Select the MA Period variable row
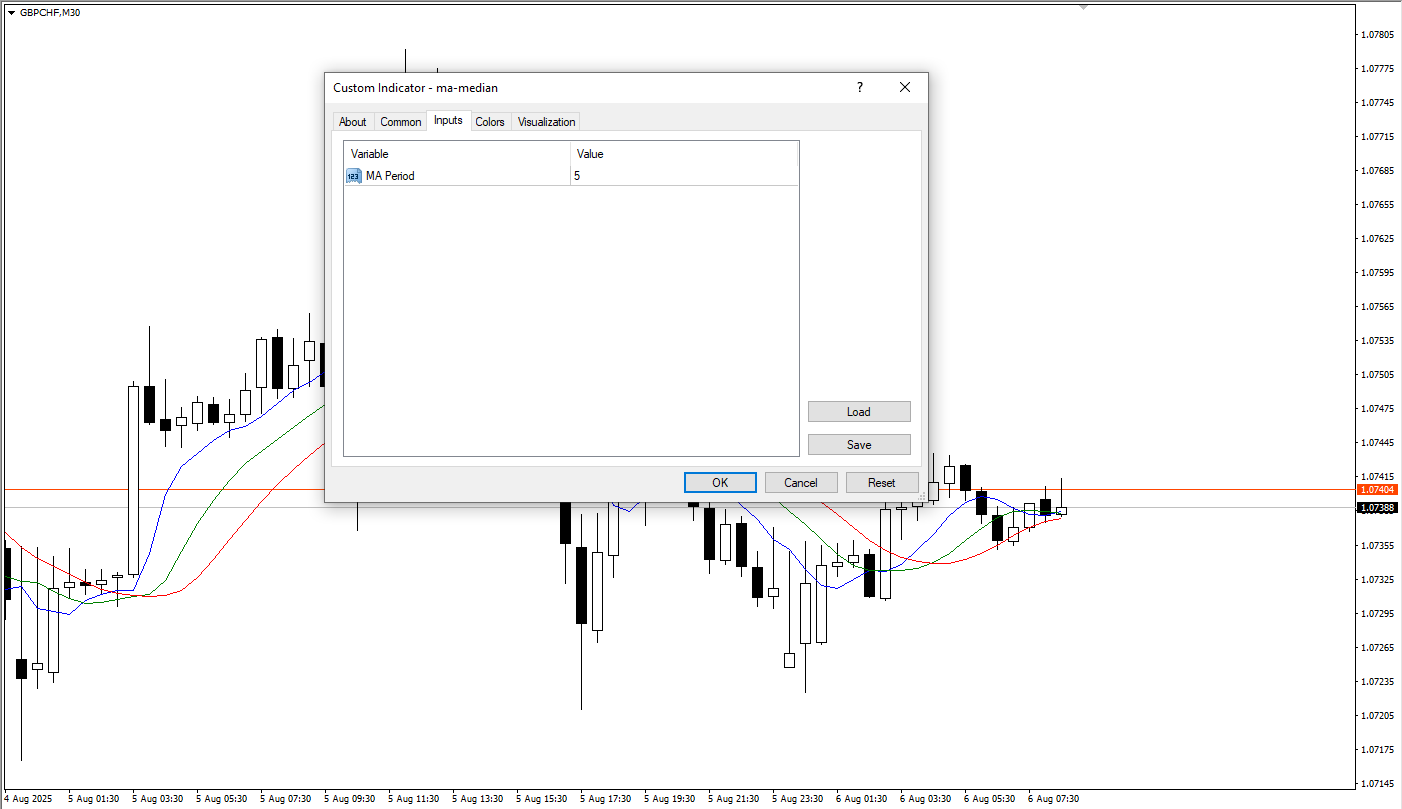The width and height of the screenshot is (1402, 809). tap(571, 176)
